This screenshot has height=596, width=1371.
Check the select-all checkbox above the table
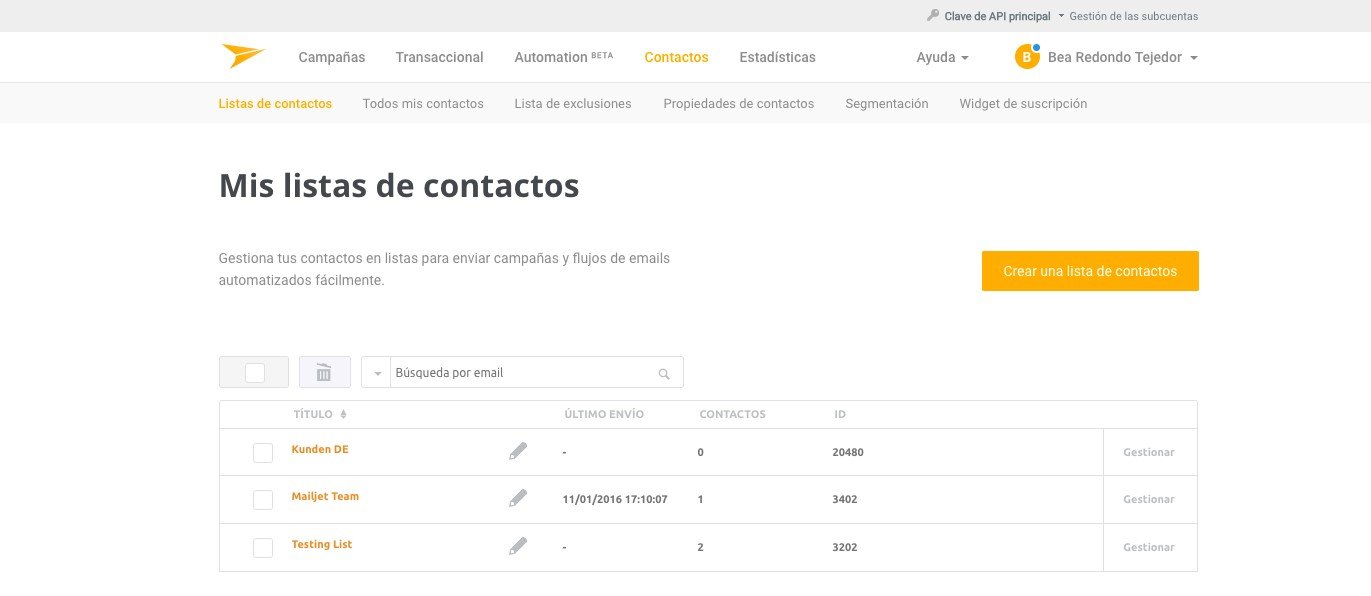tap(253, 371)
